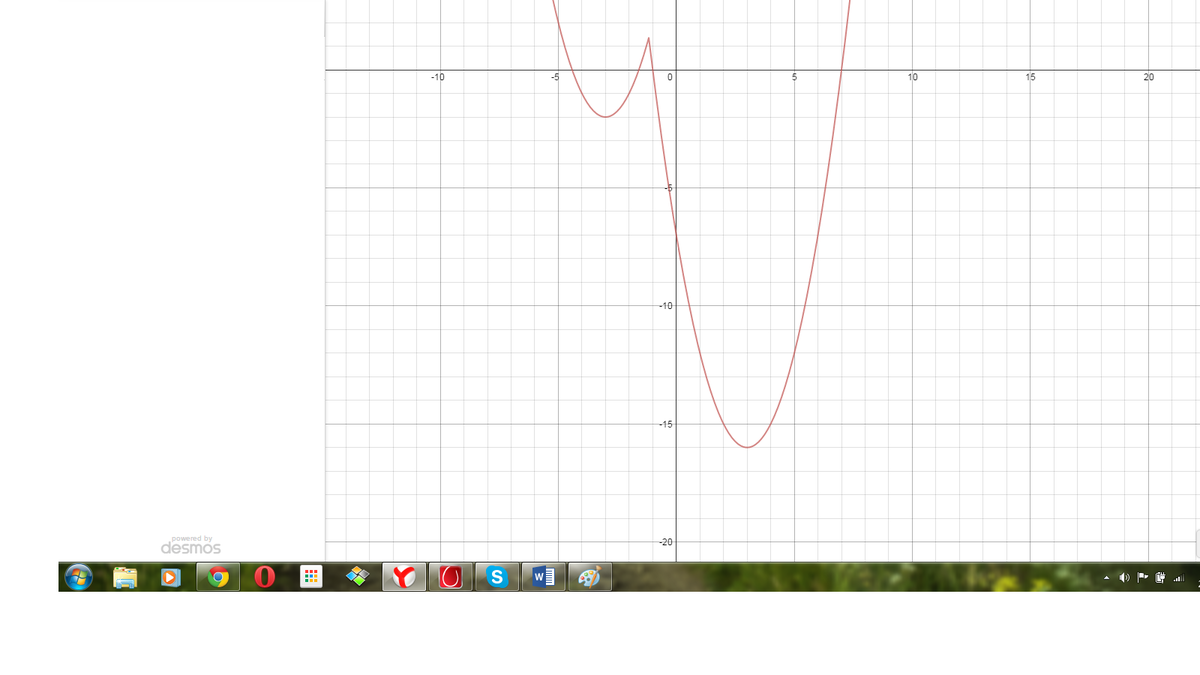Open the Action Center flag icon
Viewport: 1200px width, 675px height.
pos(1143,577)
